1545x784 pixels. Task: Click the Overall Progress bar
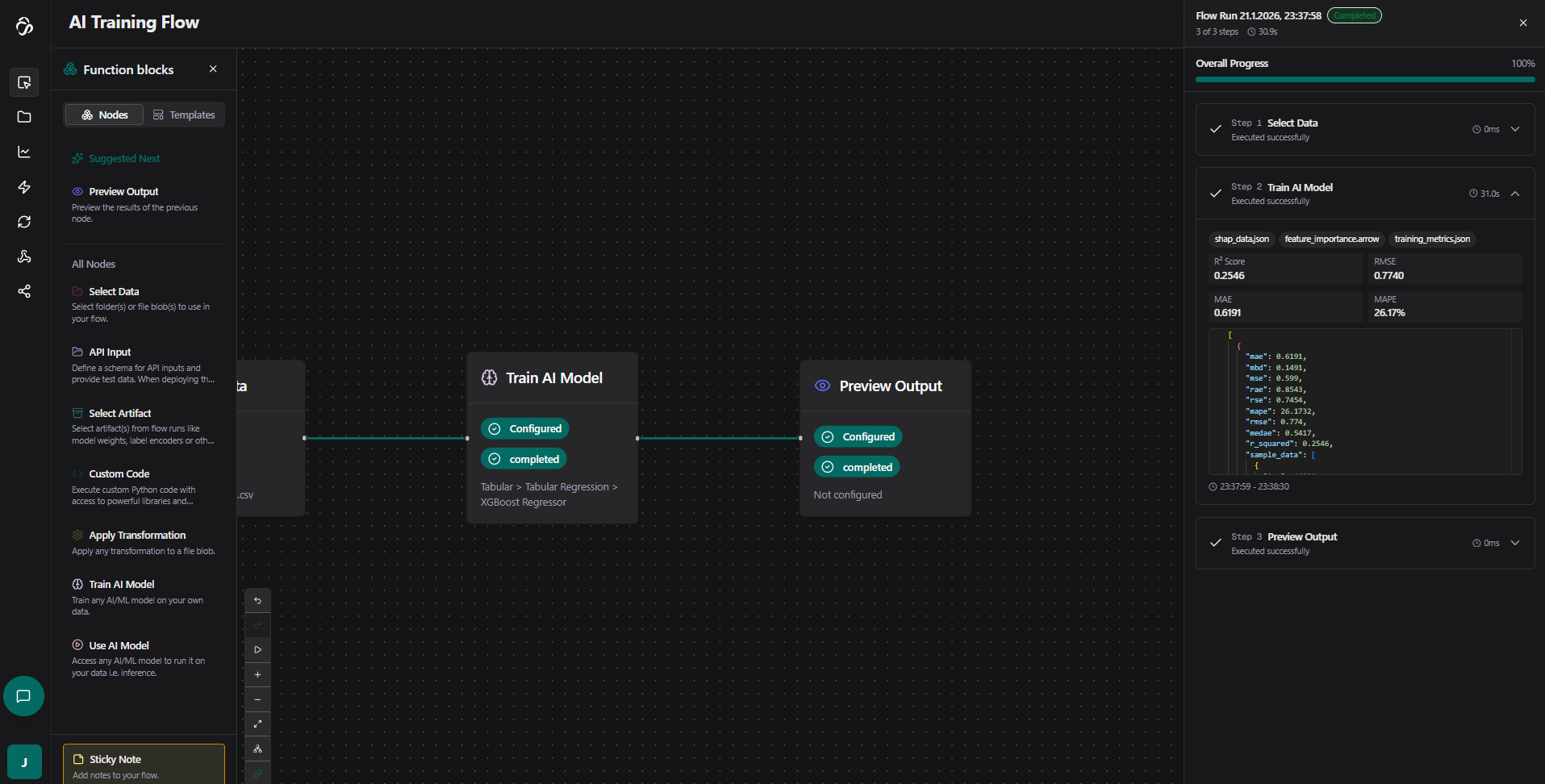point(1365,79)
